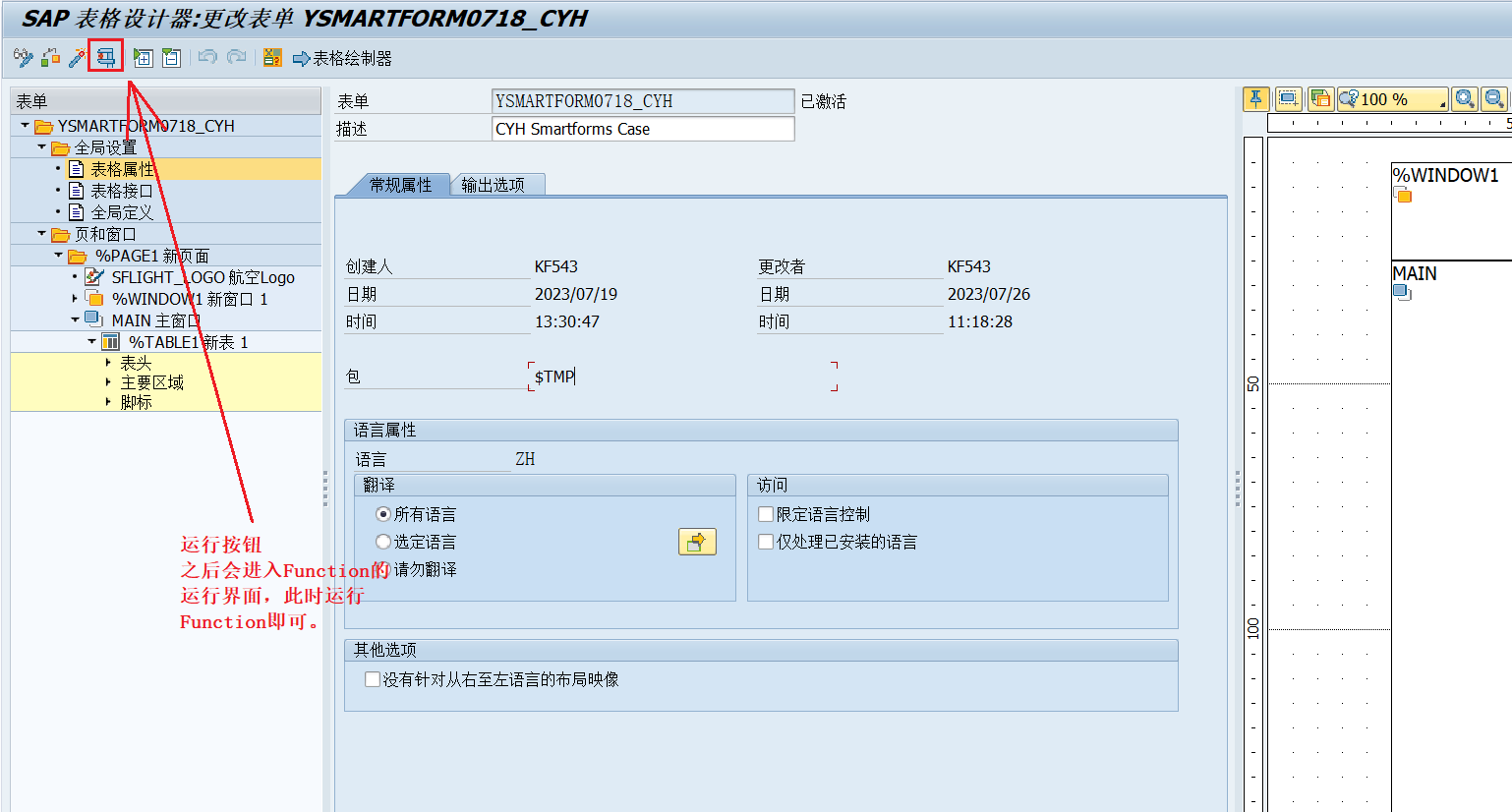The image size is (1512, 812).
Task: Select 表格接口 tree item
Action: point(122,191)
